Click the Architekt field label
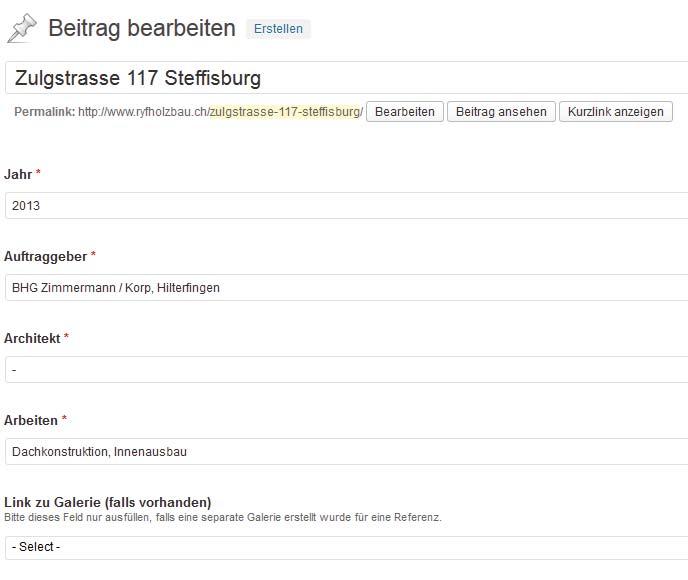Viewport: 688px width, 580px height. click(32, 338)
